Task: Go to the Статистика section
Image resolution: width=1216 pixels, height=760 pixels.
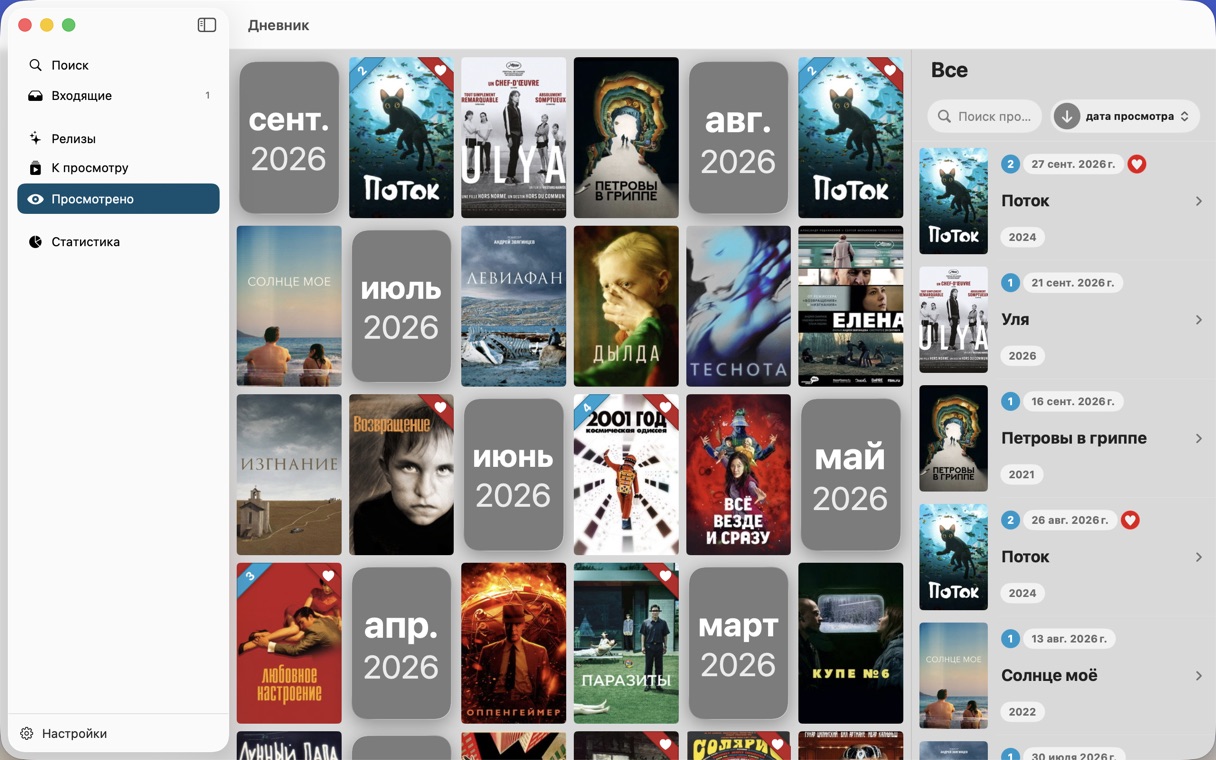Action: coord(118,242)
